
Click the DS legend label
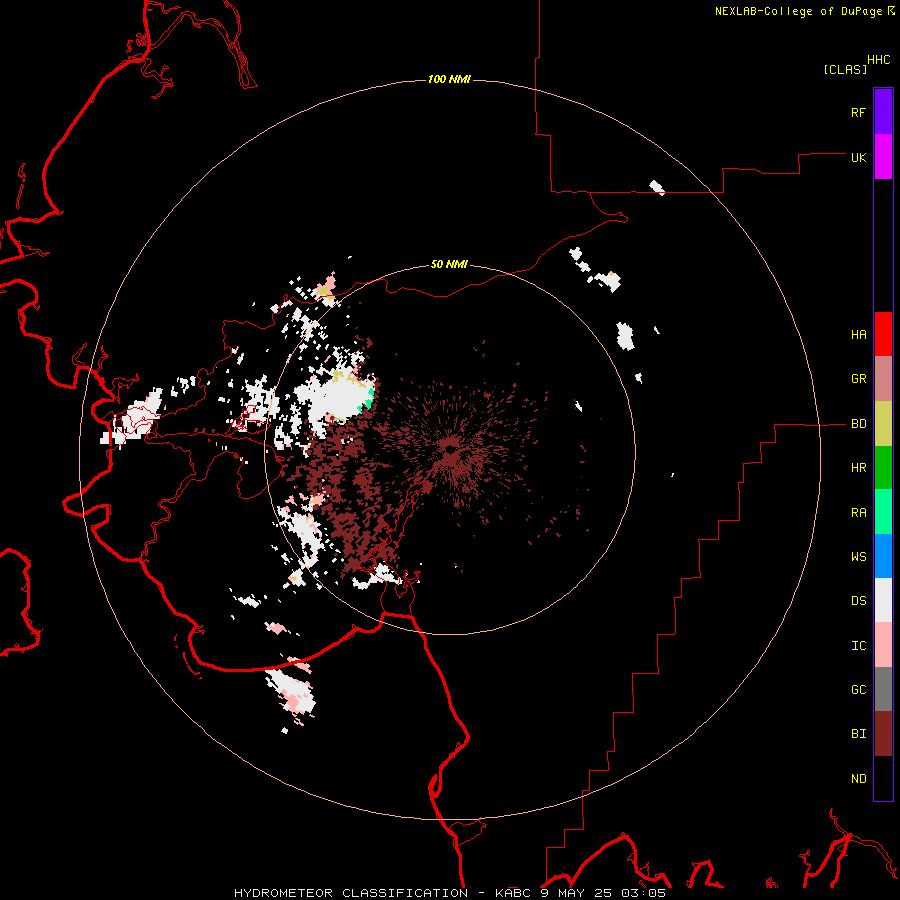[x=858, y=600]
